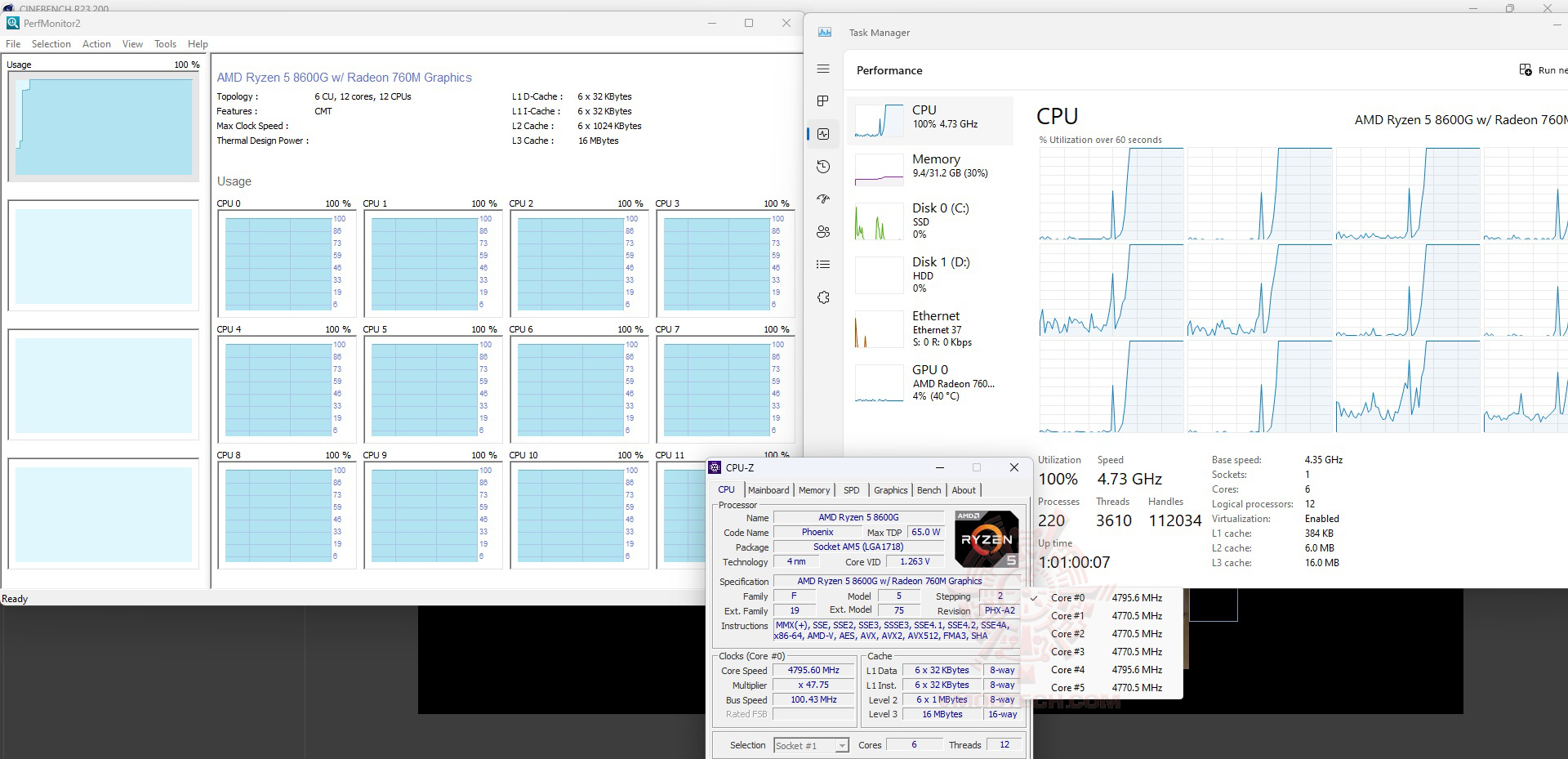Screen dimensions: 1568x759
Task: Select the CPU item in Task Manager performance list
Action: pos(931,120)
